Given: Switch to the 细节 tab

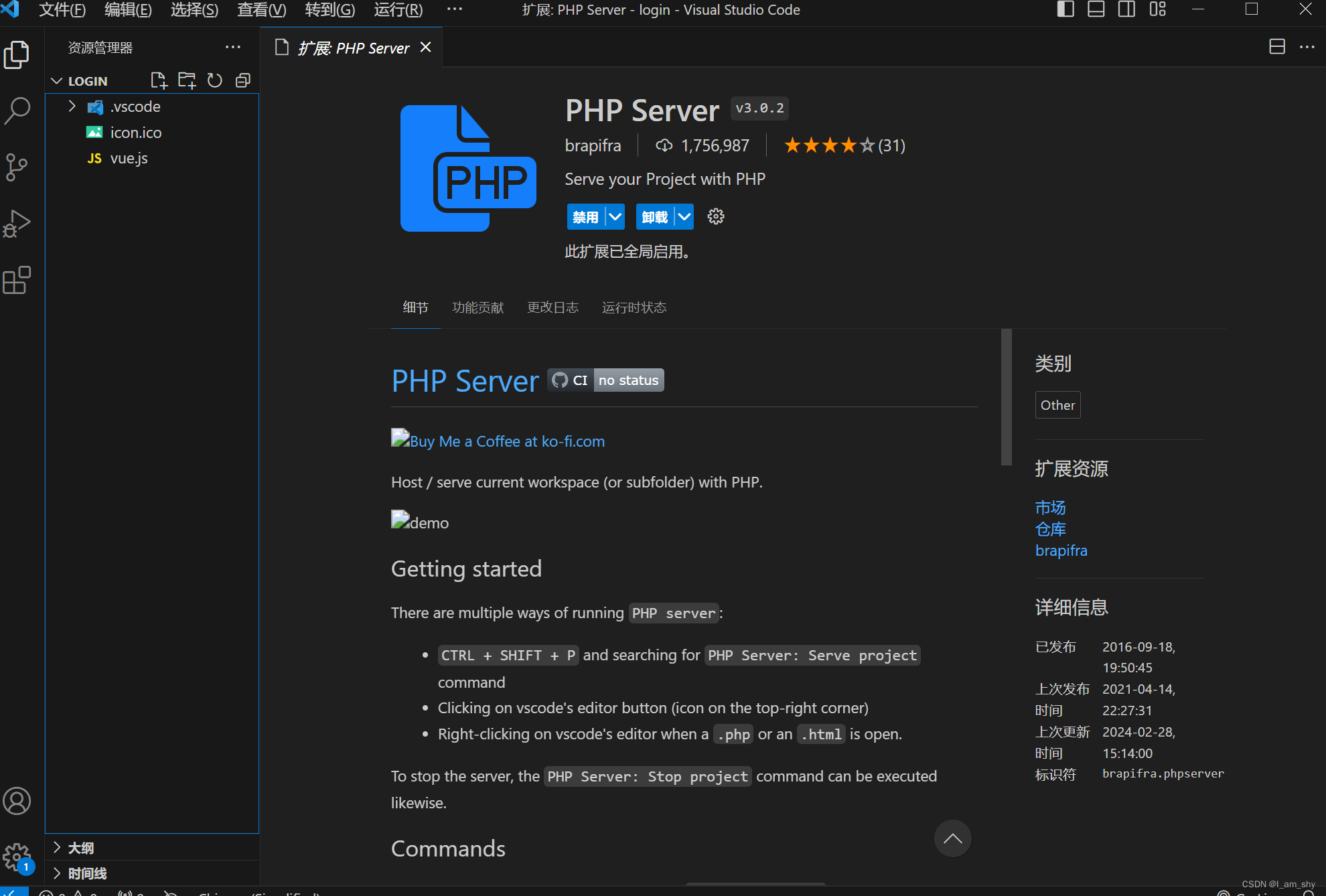Looking at the screenshot, I should click(x=416, y=307).
